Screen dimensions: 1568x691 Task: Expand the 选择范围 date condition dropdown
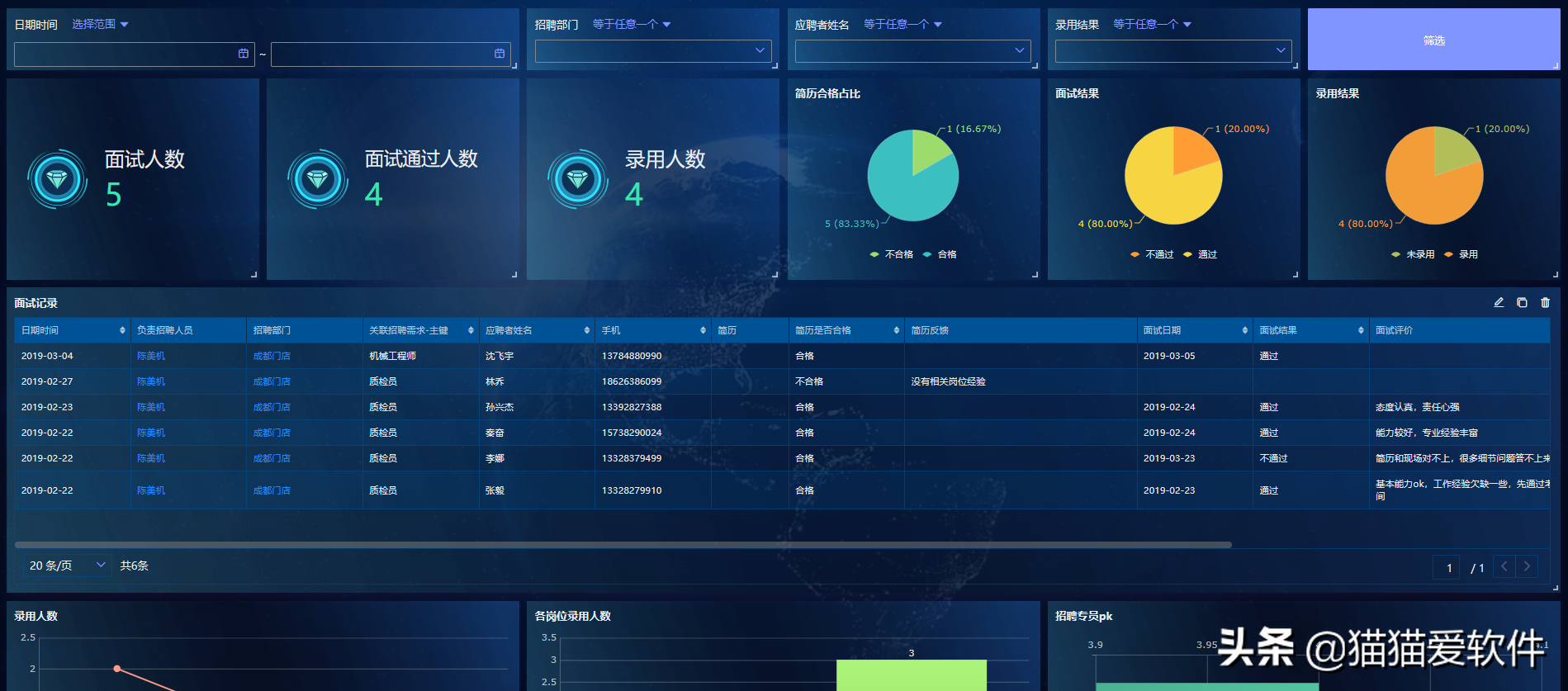pos(100,25)
